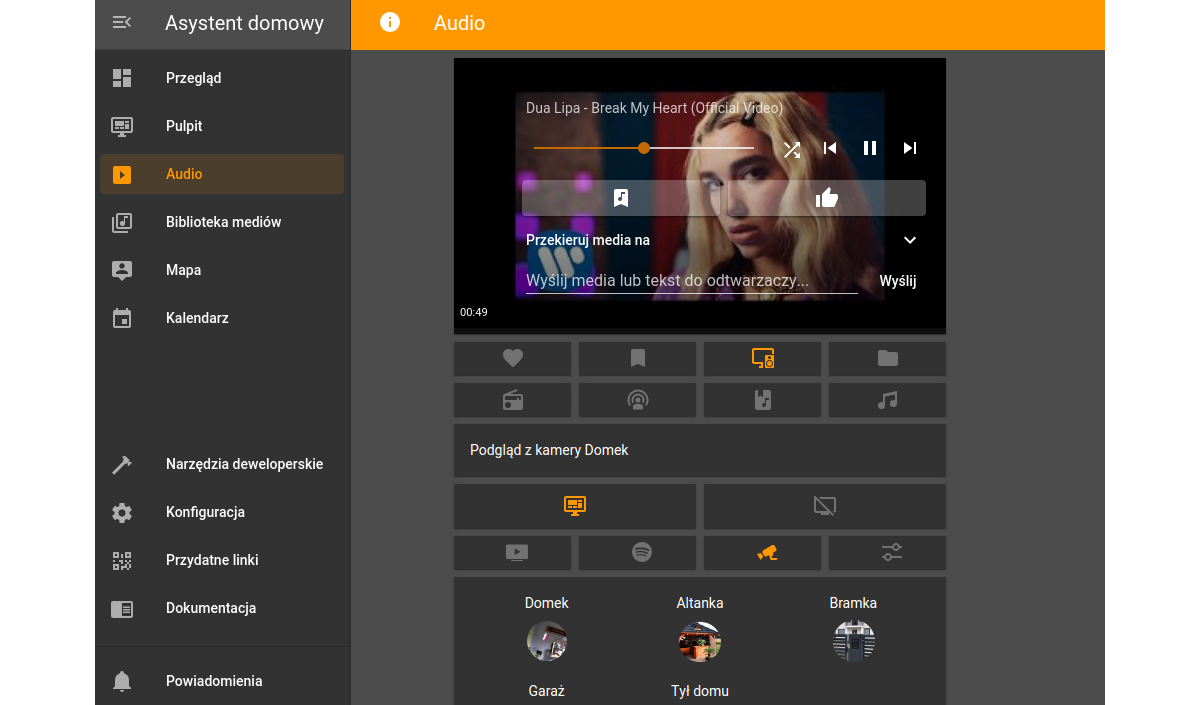The image size is (1200, 705).
Task: Open the Mapa page
Action: tap(222, 270)
